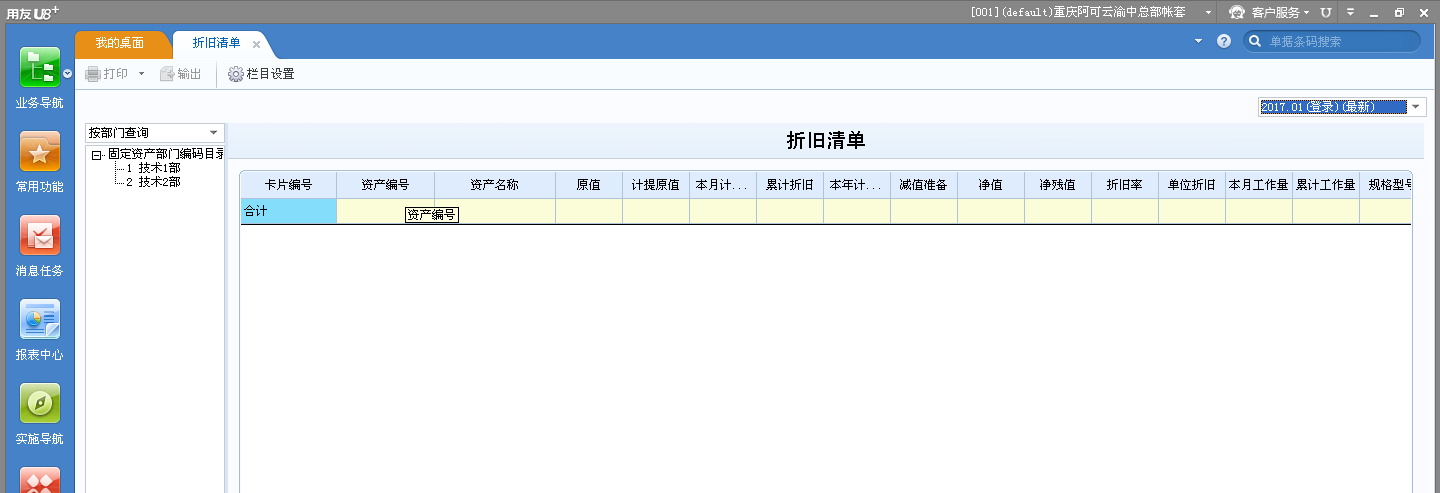1440x493 pixels.
Task: Switch to the 我的桌面 tab
Action: (120, 43)
